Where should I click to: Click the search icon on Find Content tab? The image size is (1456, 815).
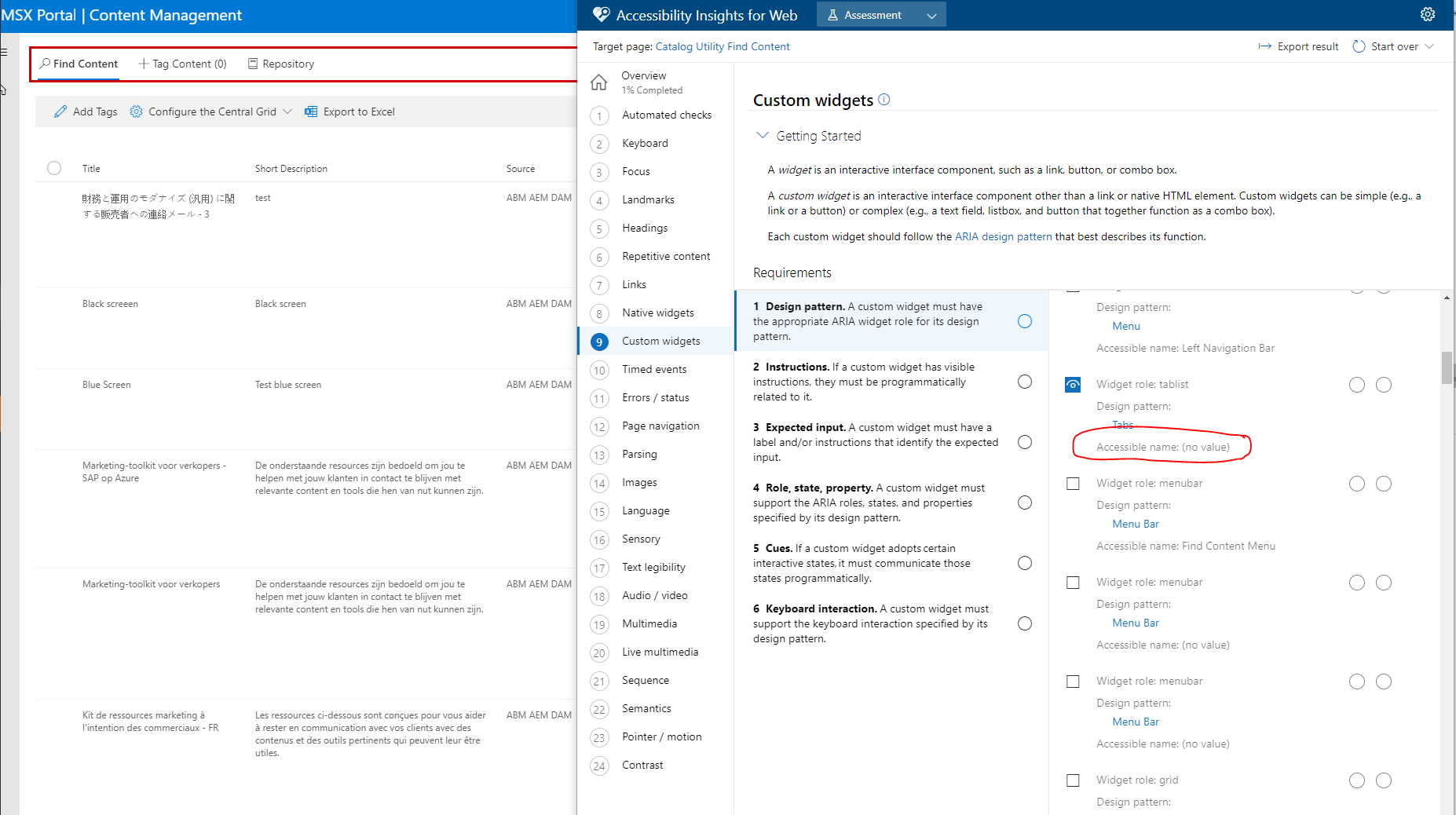click(x=45, y=64)
